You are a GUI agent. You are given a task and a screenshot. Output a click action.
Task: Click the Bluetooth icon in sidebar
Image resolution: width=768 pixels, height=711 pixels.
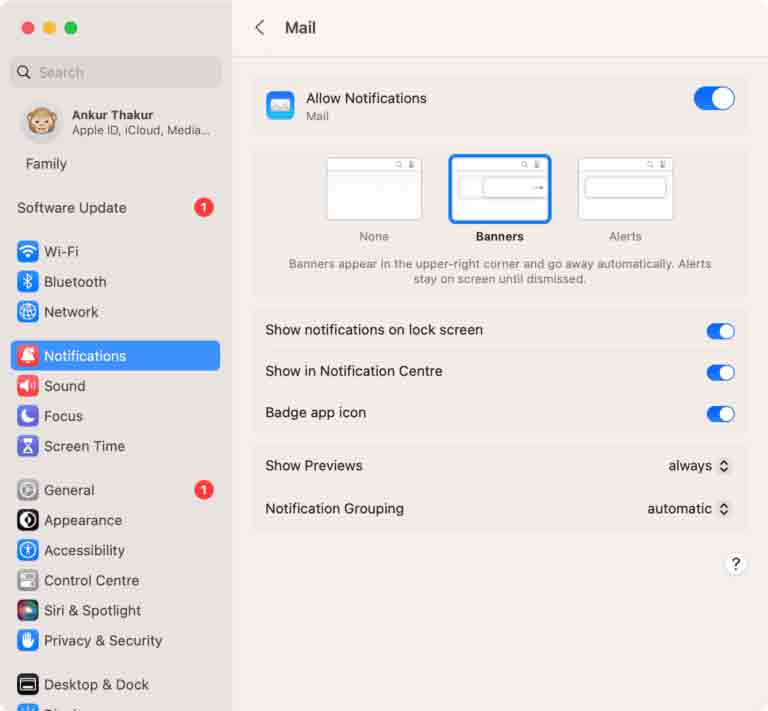pyautogui.click(x=28, y=282)
